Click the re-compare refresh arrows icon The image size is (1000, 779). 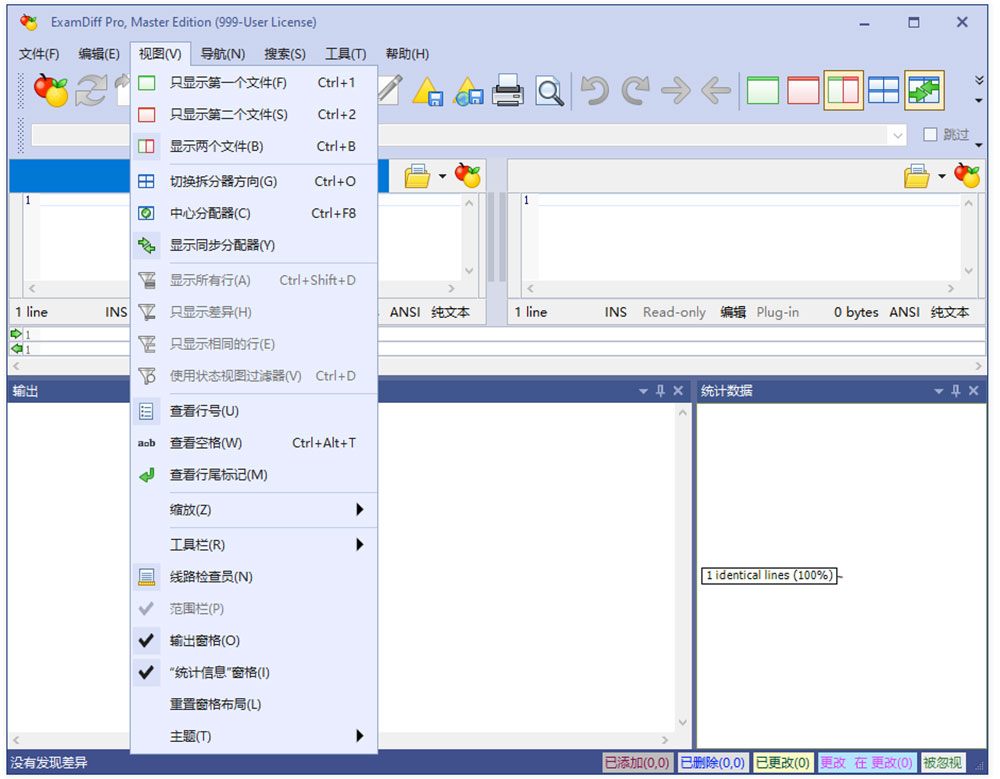coord(91,90)
